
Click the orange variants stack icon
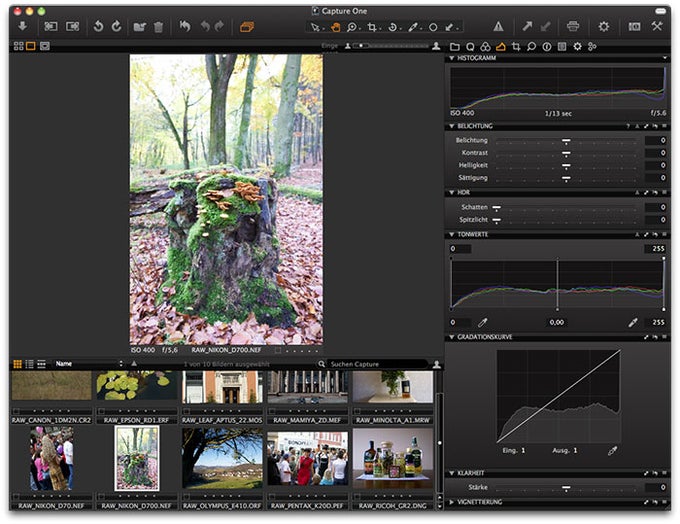click(247, 27)
